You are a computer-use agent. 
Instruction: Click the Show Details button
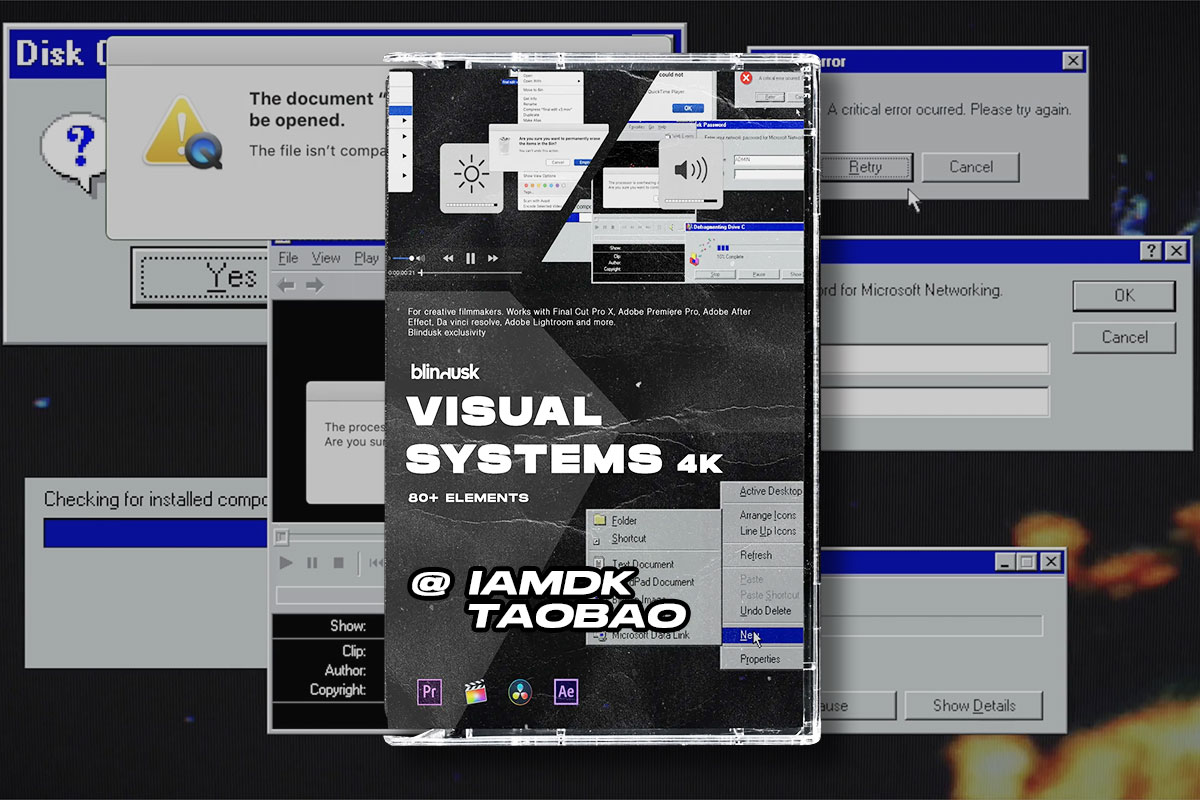pyautogui.click(x=973, y=705)
